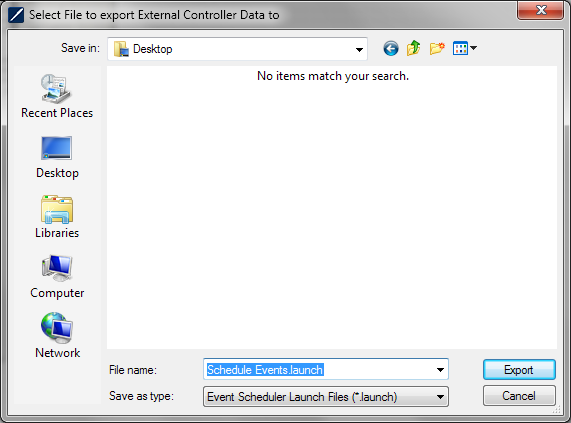Image resolution: width=571 pixels, height=423 pixels.
Task: Create a new folder with toolbar icon
Action: point(437,48)
